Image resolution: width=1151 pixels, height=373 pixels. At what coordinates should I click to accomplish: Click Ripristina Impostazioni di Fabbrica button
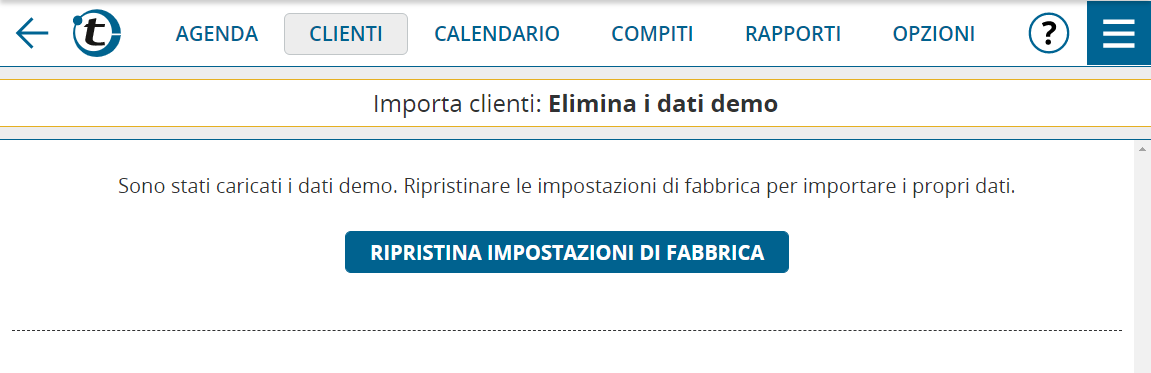[x=567, y=252]
